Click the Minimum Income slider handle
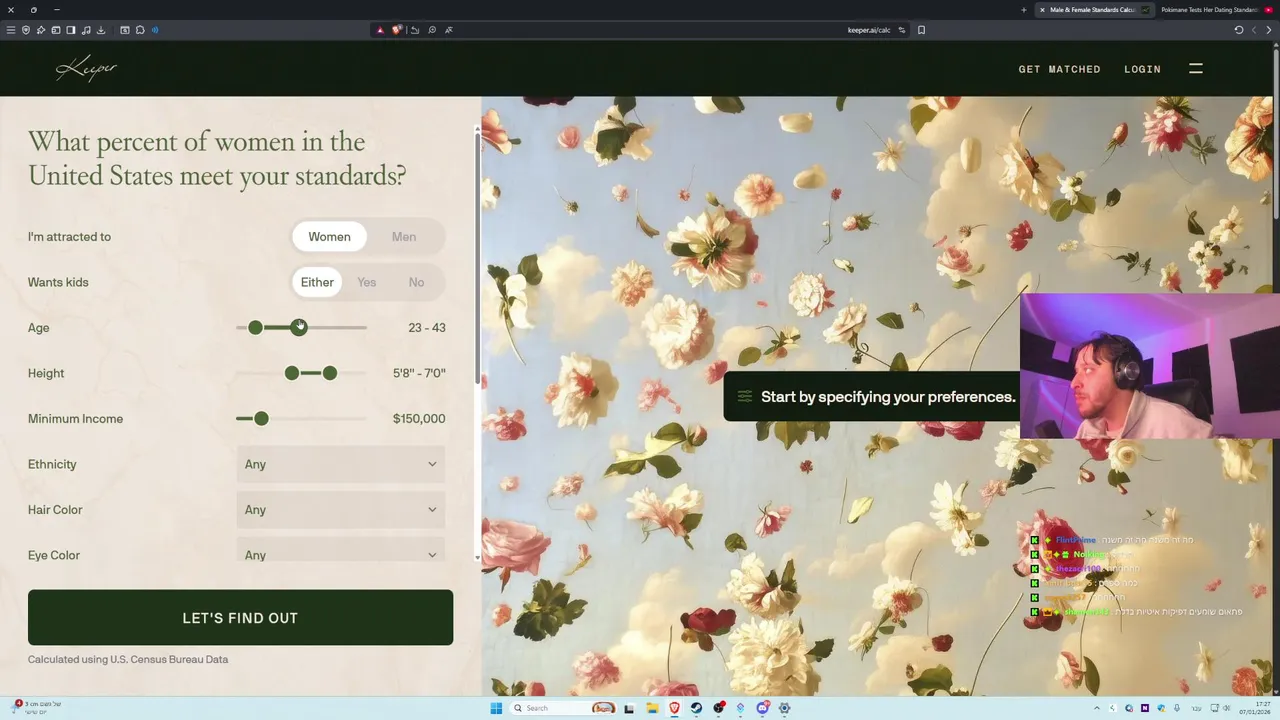 click(261, 419)
